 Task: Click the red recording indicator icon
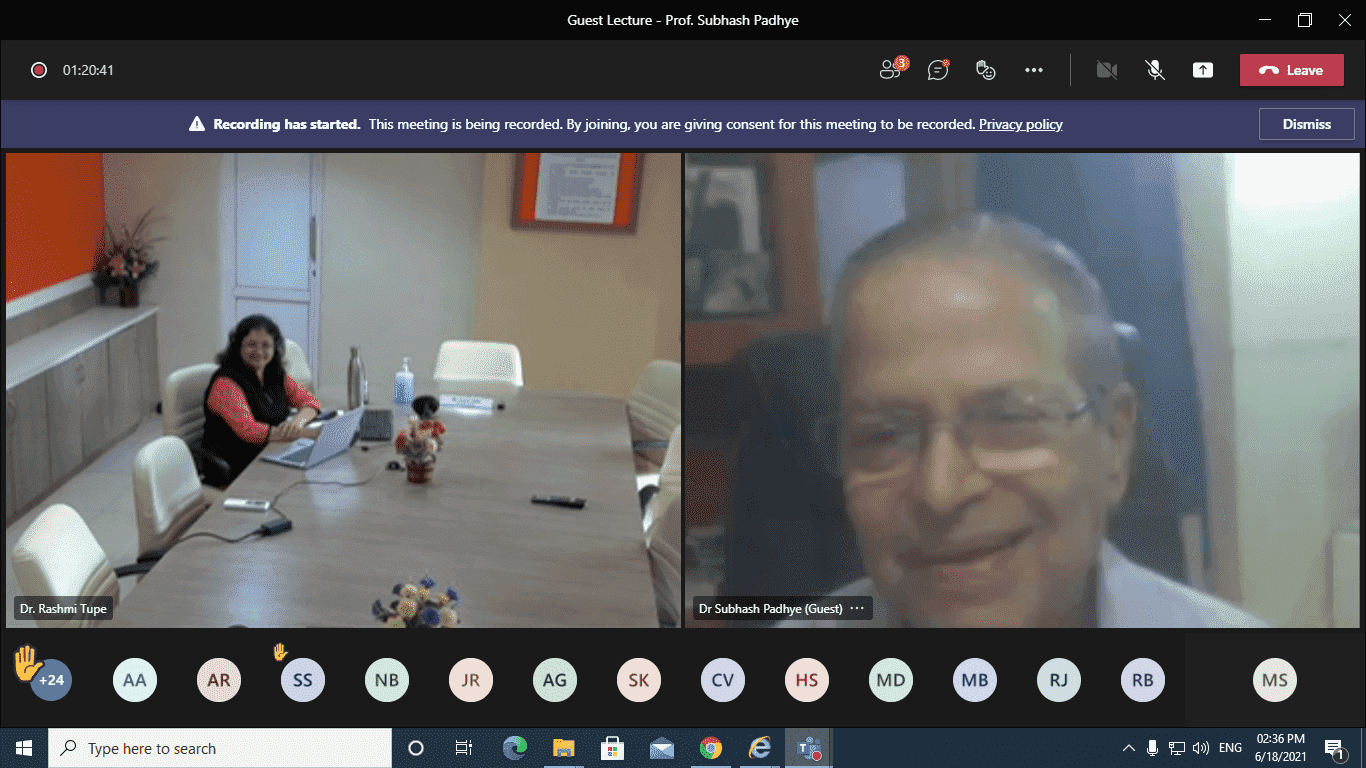(x=39, y=70)
